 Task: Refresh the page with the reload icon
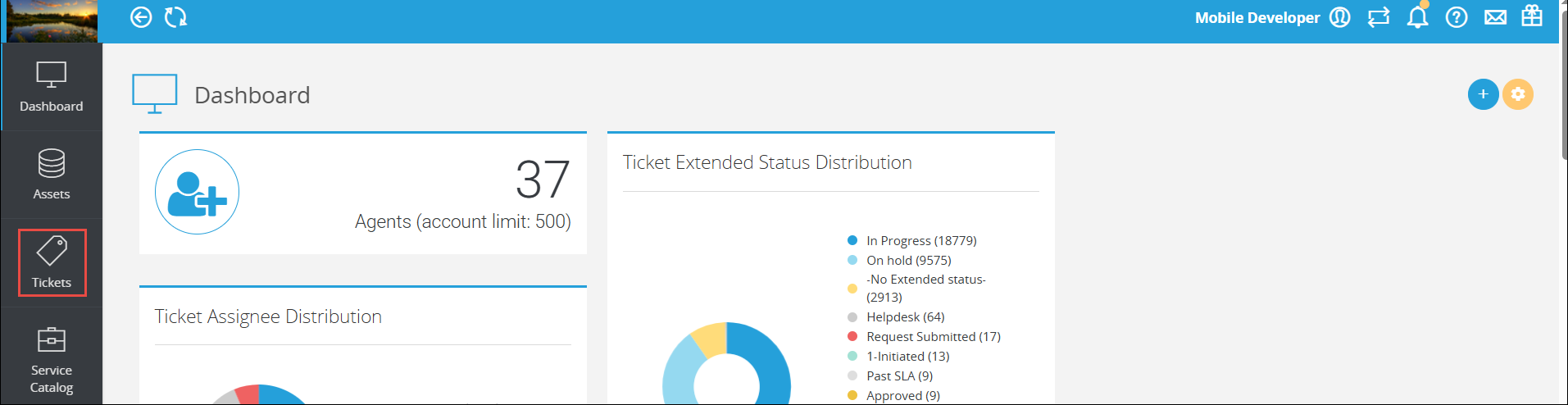[x=175, y=17]
